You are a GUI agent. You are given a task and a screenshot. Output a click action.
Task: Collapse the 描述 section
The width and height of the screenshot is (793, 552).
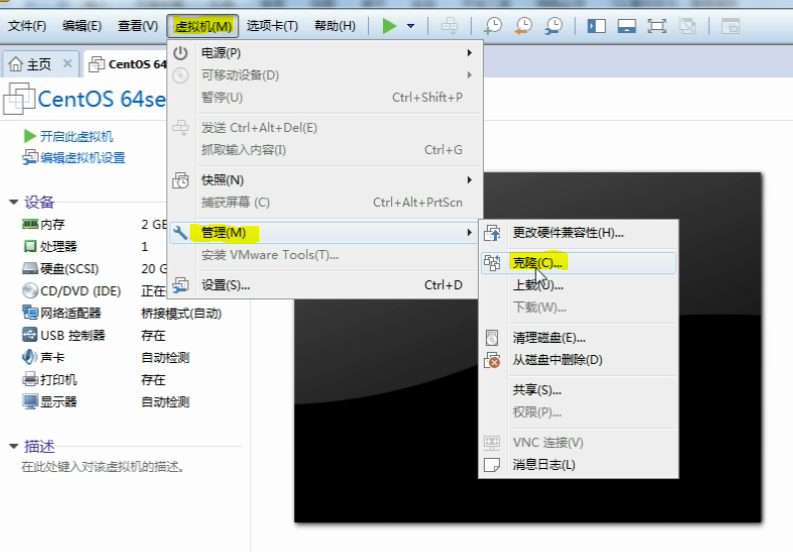pyautogui.click(x=14, y=446)
